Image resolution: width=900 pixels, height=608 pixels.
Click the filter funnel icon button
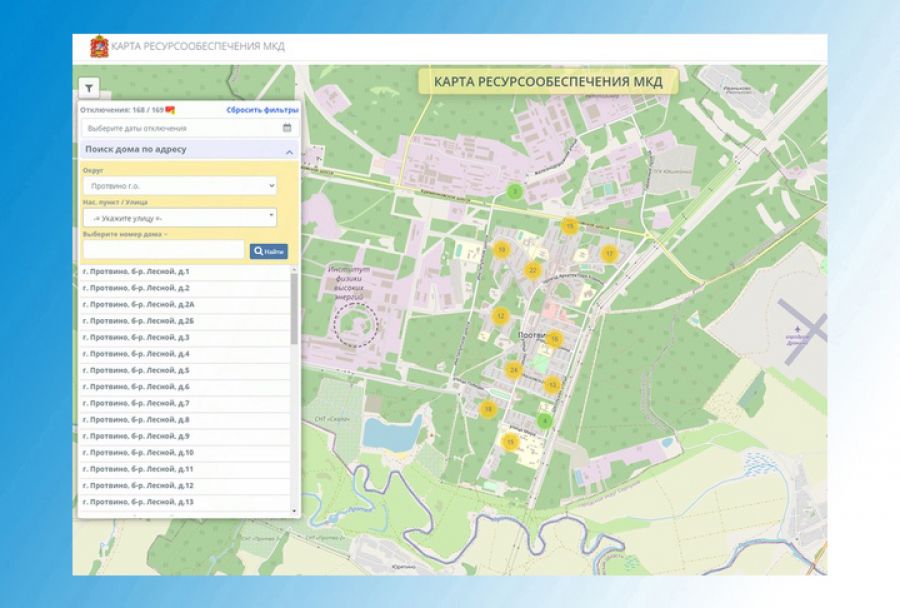click(x=88, y=88)
